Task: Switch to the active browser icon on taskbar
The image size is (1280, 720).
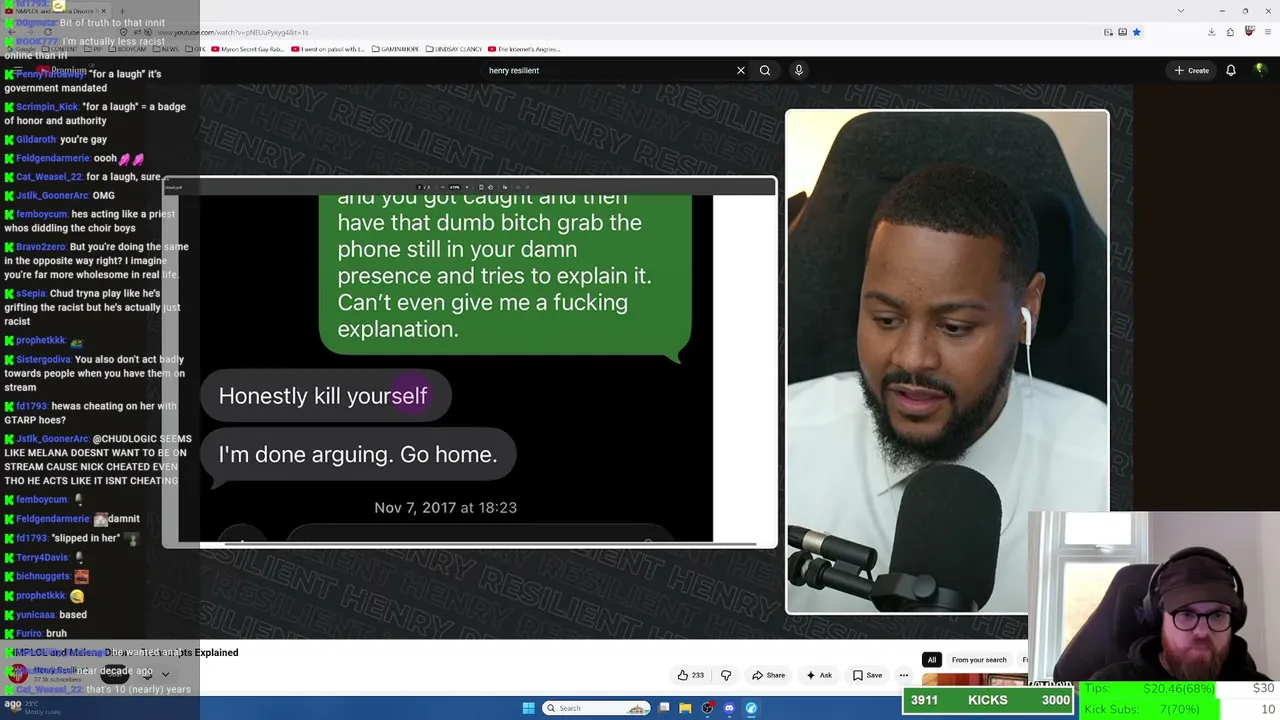Action: 751,708
